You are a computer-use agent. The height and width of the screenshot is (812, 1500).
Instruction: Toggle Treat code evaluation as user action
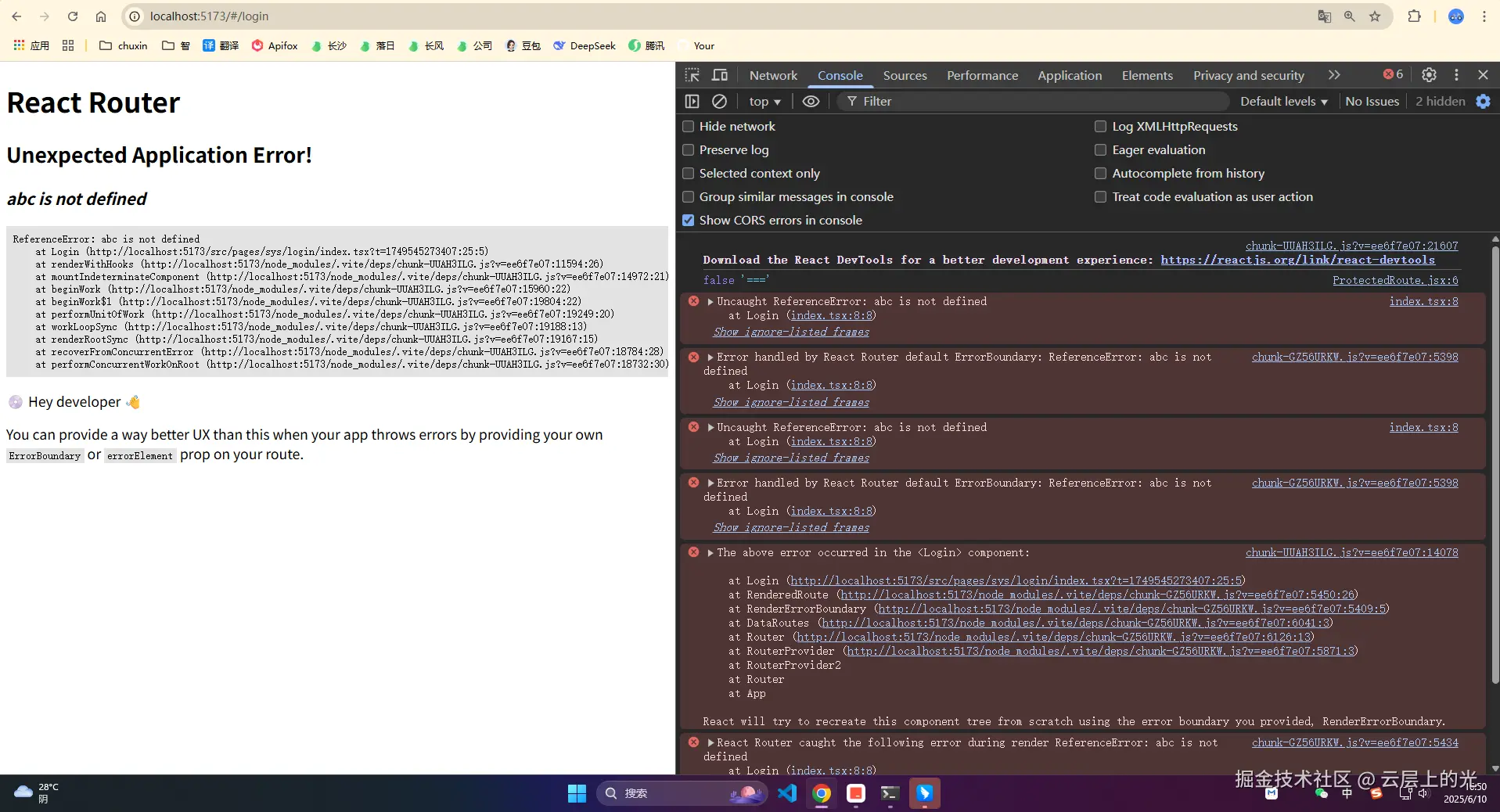(x=1100, y=197)
